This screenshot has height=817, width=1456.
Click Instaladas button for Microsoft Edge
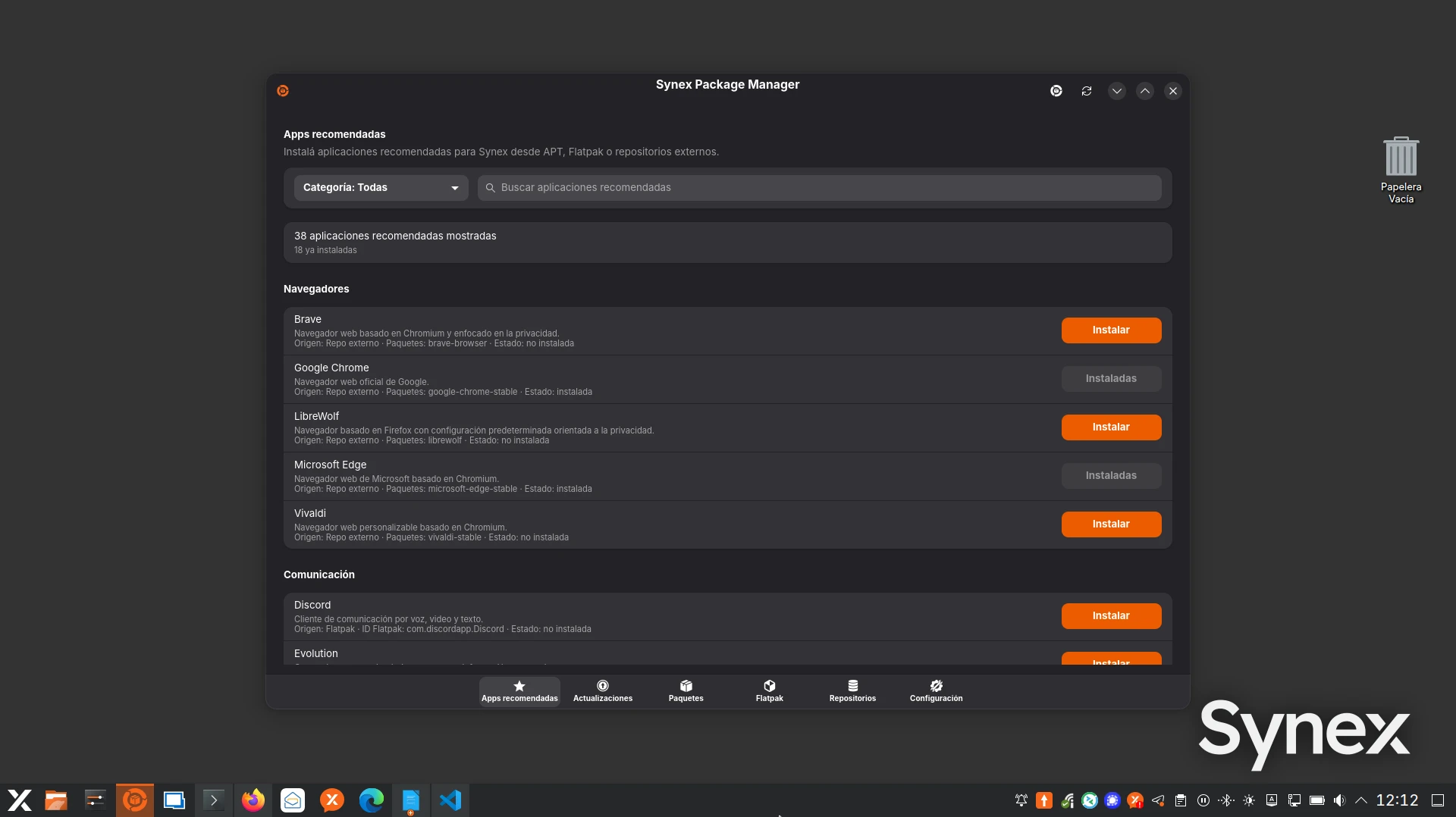pyautogui.click(x=1111, y=476)
